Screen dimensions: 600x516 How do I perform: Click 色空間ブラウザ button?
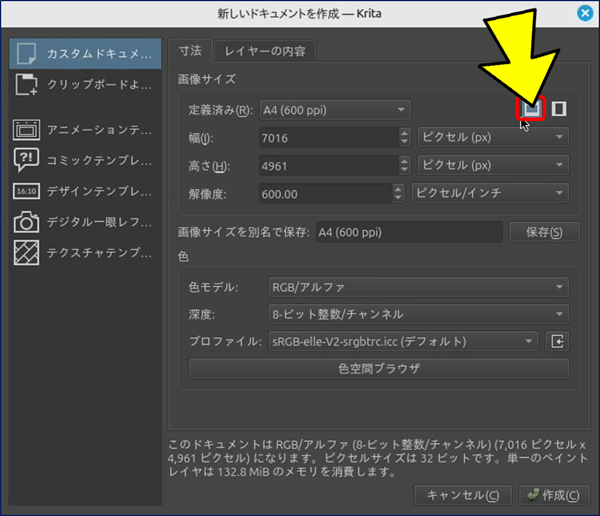click(378, 369)
